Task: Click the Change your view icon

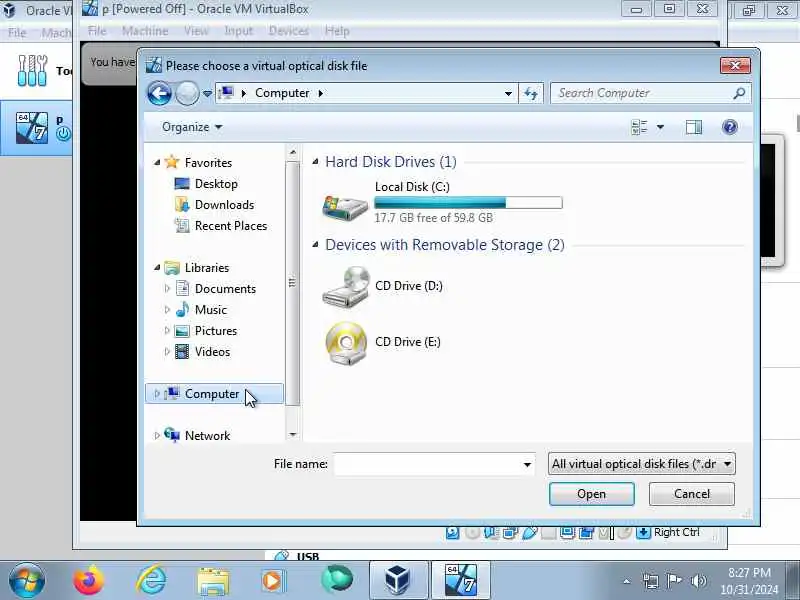Action: 639,127
